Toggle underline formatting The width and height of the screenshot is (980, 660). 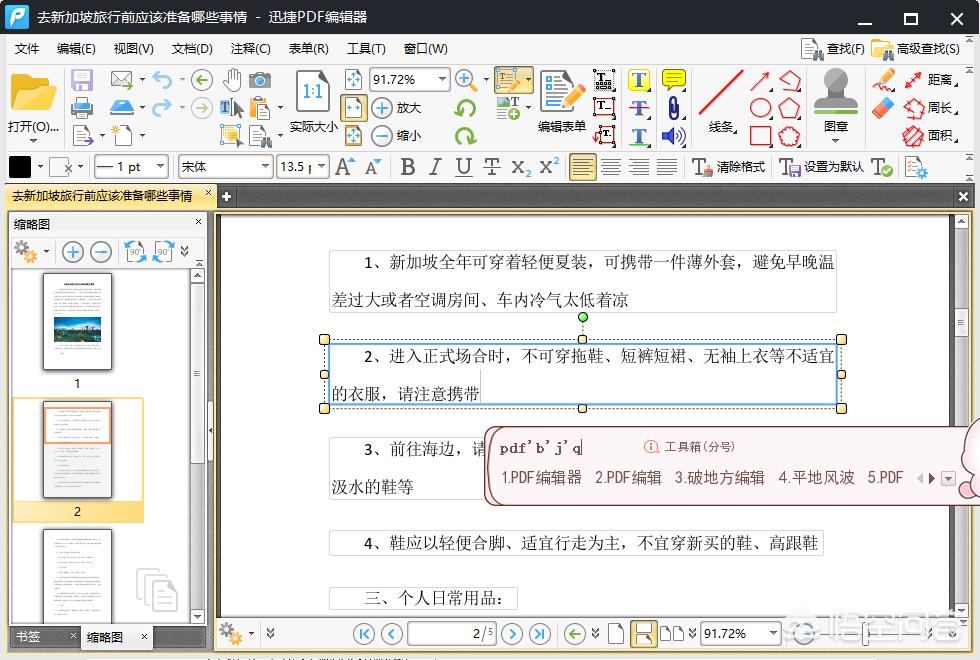461,166
